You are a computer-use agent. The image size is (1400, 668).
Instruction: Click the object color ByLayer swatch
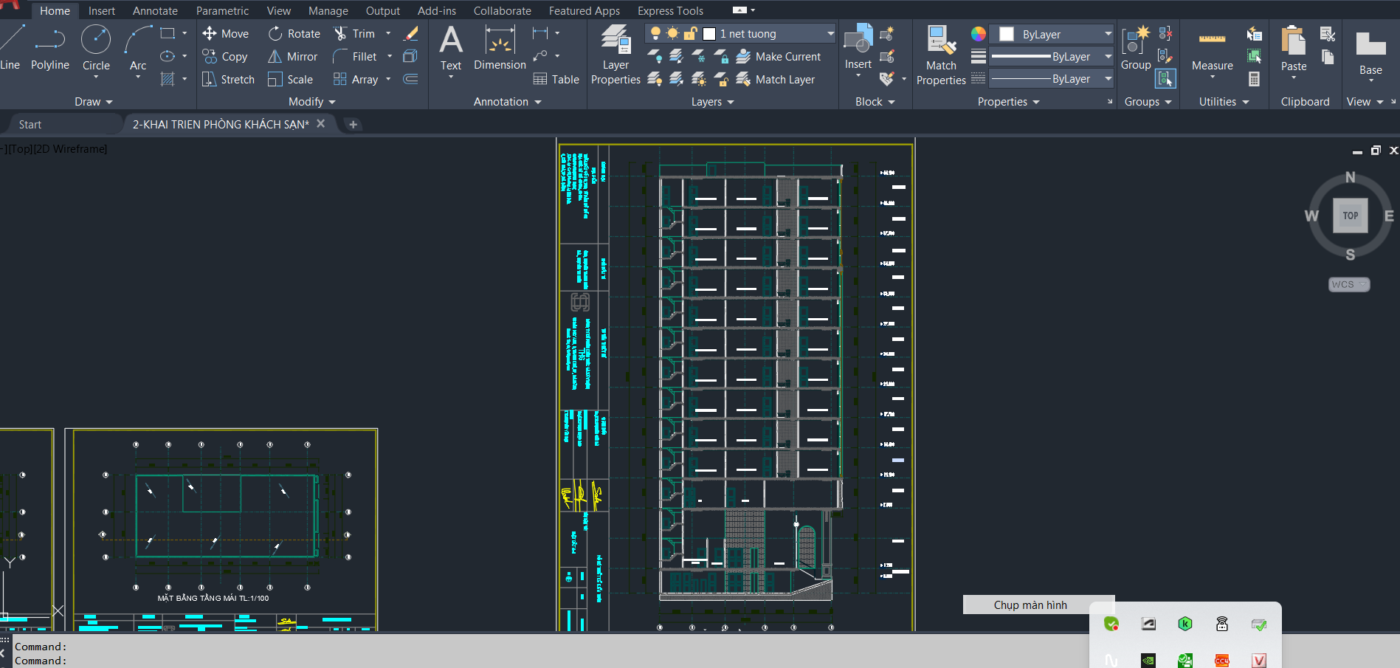[1007, 34]
